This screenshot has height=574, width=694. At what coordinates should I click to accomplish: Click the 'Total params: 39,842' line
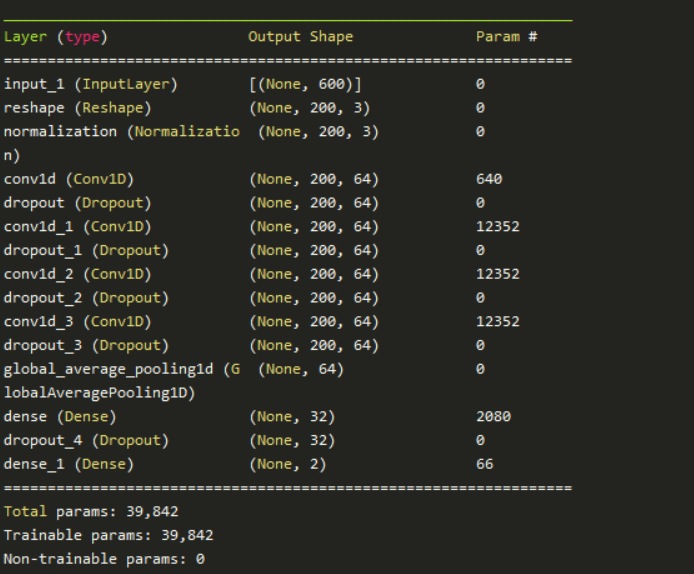point(91,512)
